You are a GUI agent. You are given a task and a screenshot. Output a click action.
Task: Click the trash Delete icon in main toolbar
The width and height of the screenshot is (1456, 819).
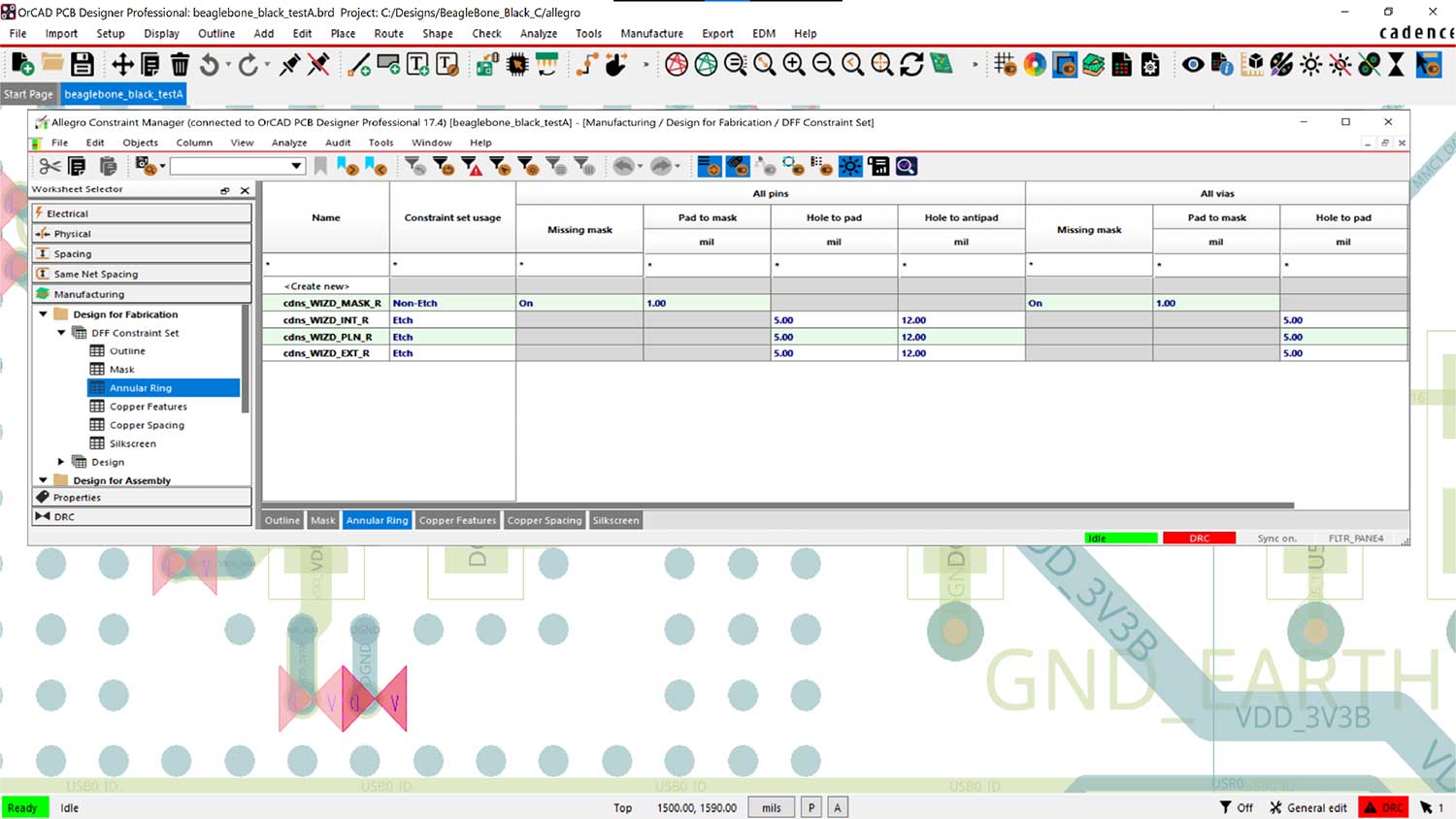point(180,64)
